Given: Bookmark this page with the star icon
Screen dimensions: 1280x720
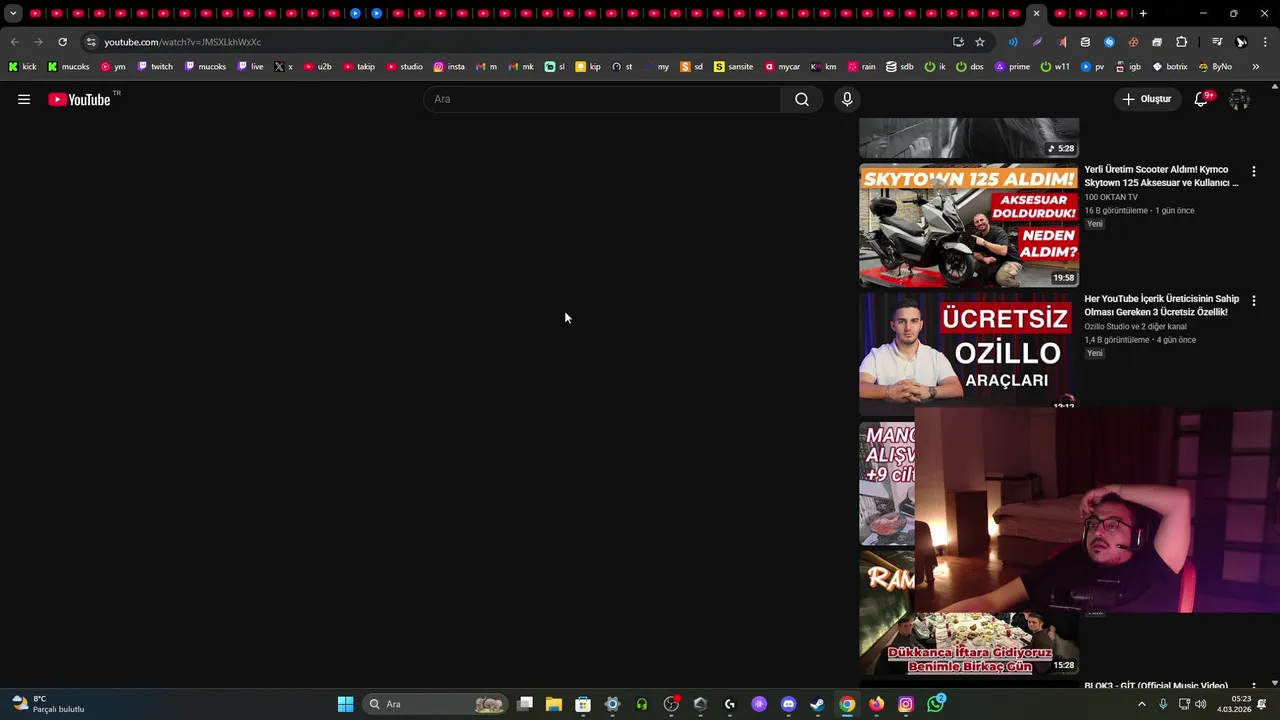Looking at the screenshot, I should (980, 42).
